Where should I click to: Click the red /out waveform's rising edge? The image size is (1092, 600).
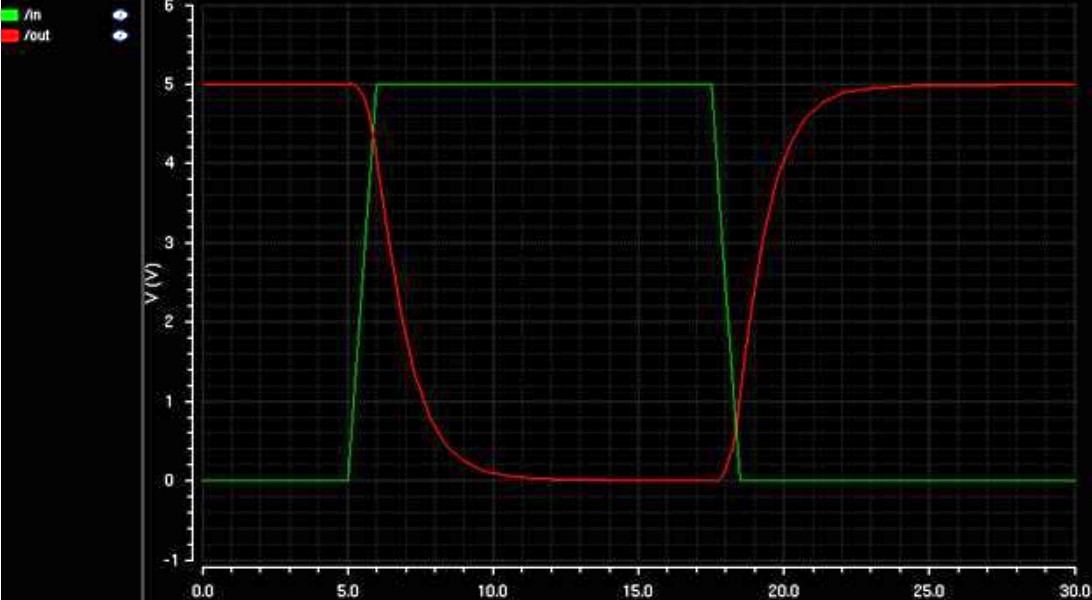tap(755, 282)
